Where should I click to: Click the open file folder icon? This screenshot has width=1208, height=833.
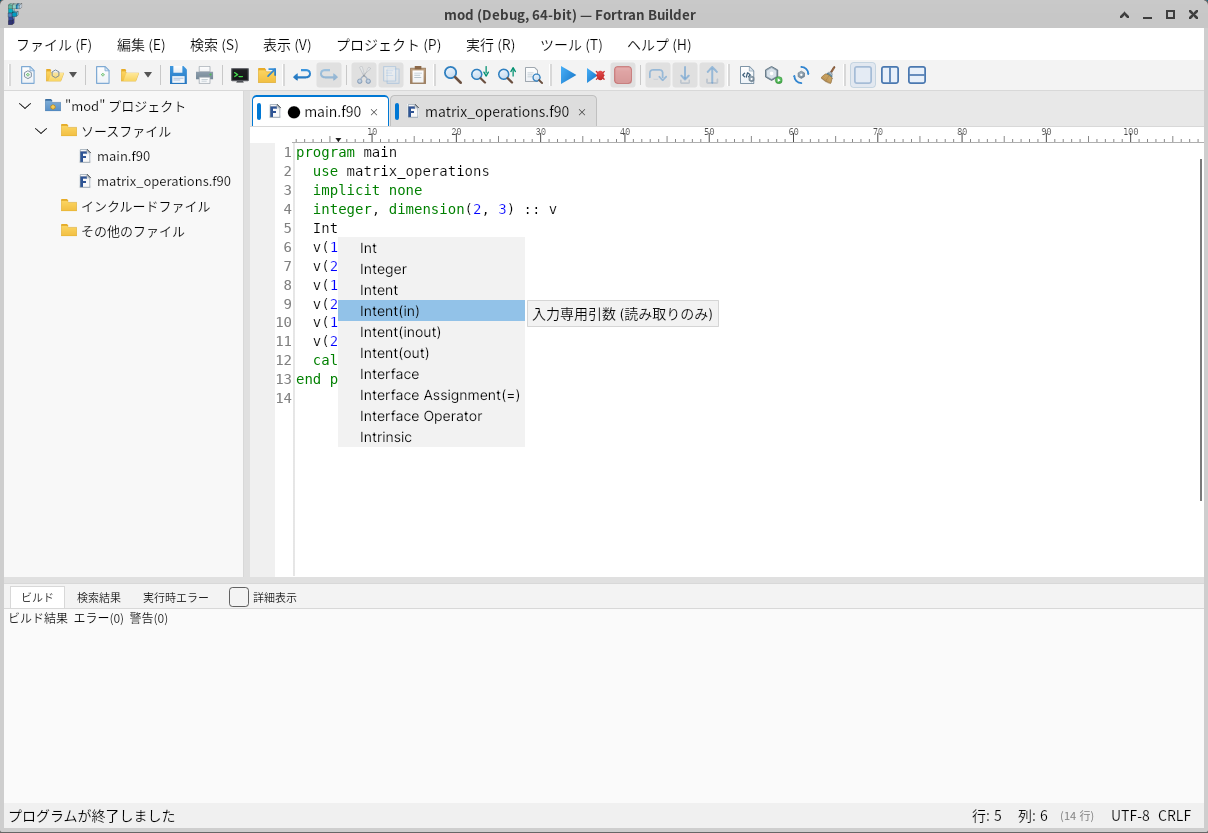point(129,75)
